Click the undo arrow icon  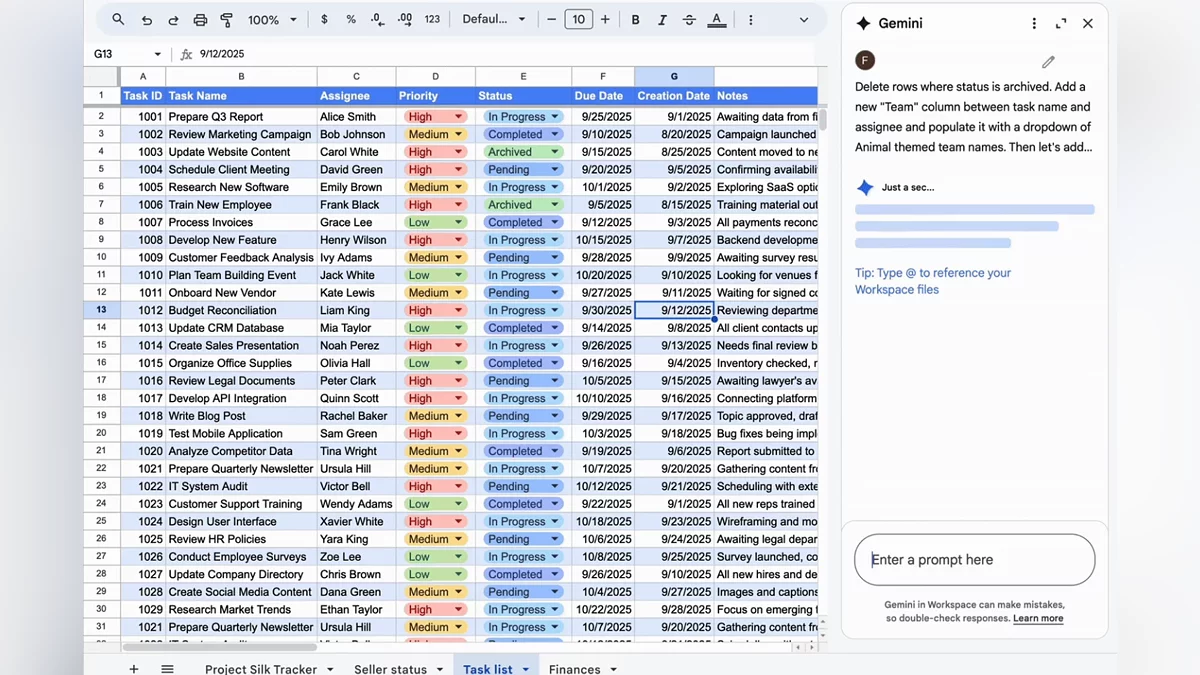pos(147,20)
